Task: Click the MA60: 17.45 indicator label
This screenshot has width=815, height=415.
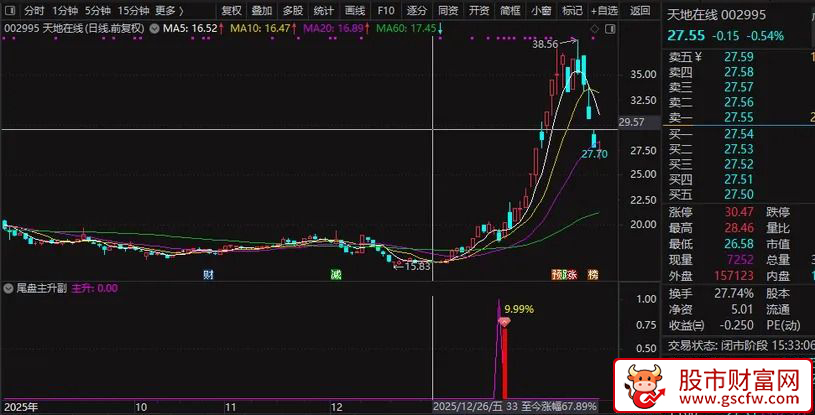Action: 406,29
